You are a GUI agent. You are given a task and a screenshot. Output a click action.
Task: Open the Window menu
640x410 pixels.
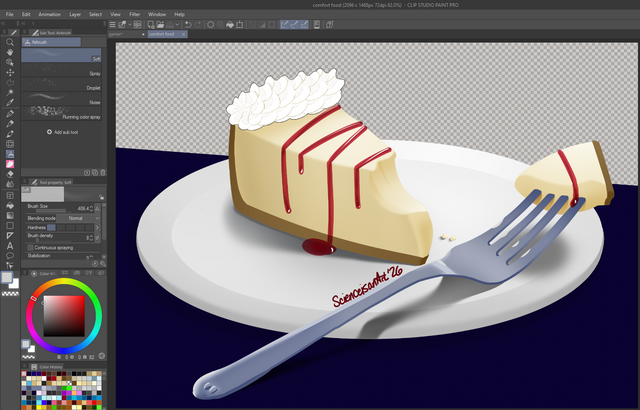pos(157,14)
